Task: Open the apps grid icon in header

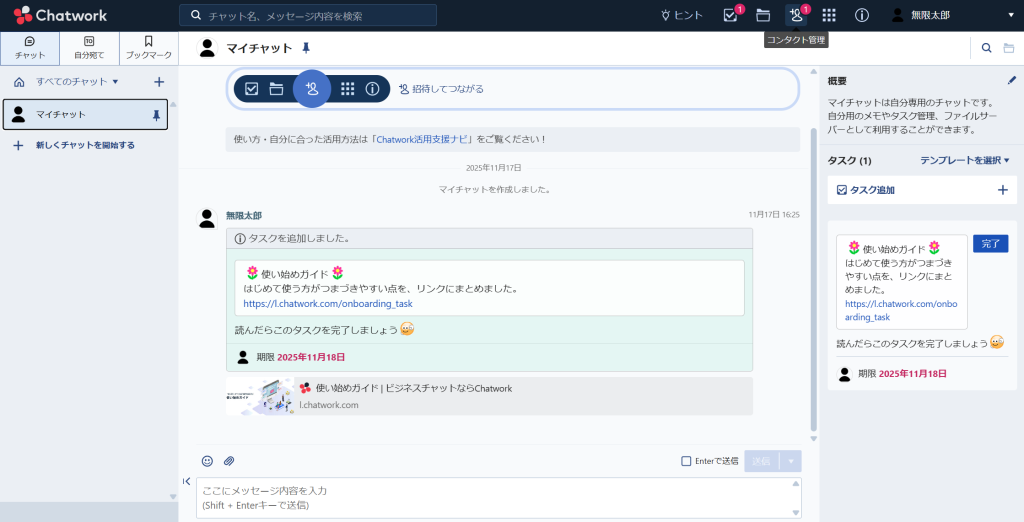Action: [829, 15]
